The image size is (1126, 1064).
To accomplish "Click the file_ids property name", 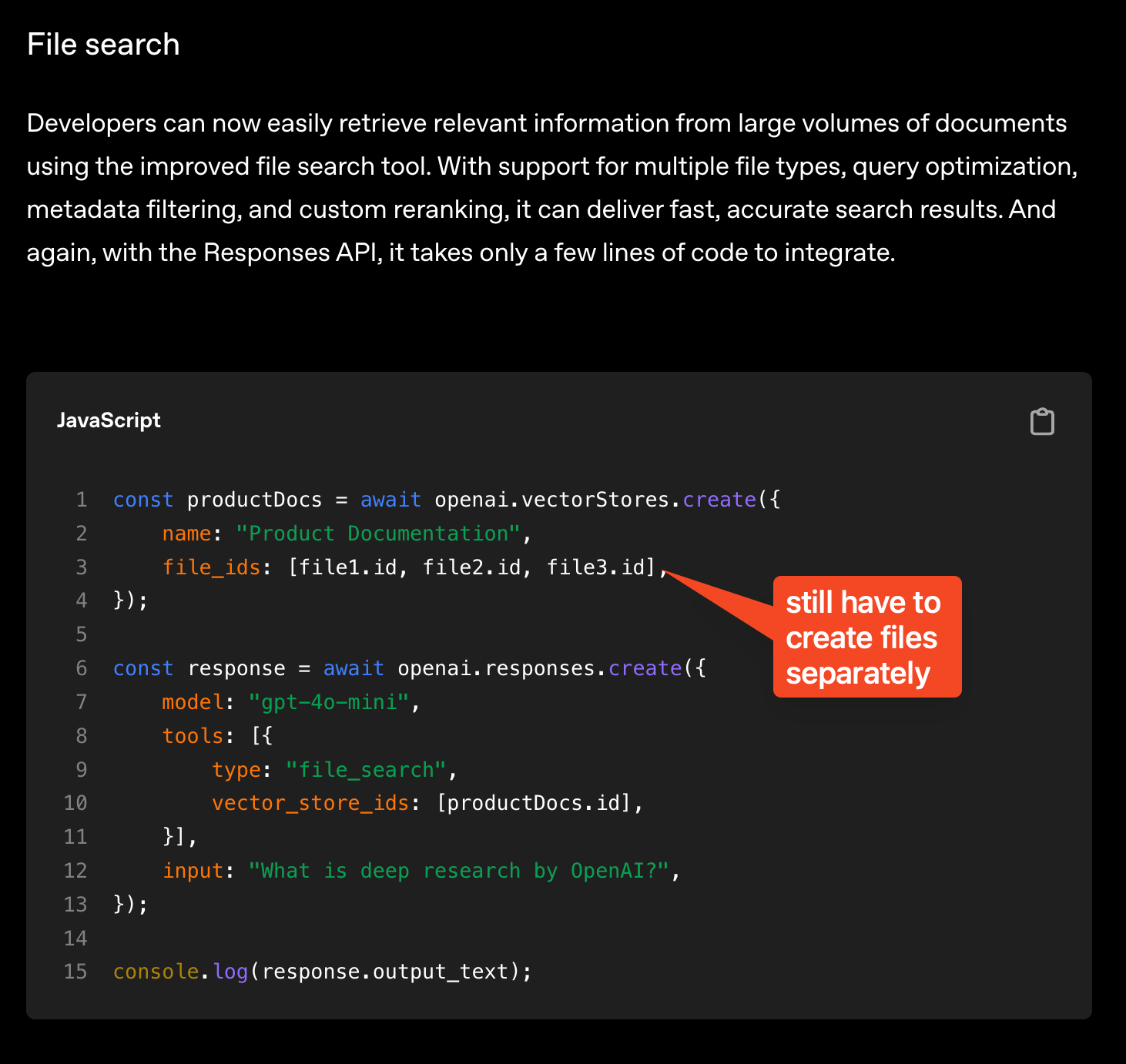I will (211, 567).
